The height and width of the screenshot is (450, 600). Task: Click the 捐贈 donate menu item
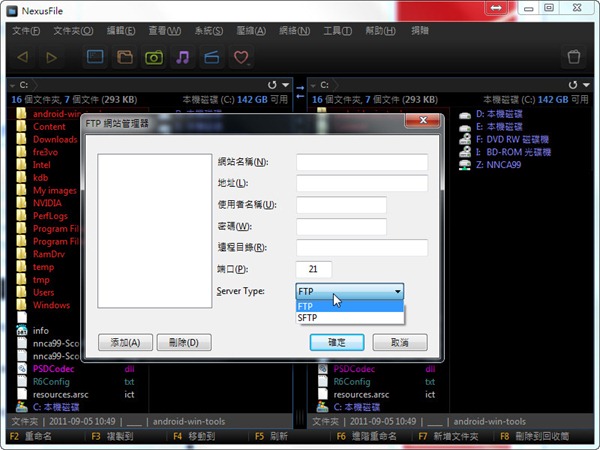click(x=420, y=31)
